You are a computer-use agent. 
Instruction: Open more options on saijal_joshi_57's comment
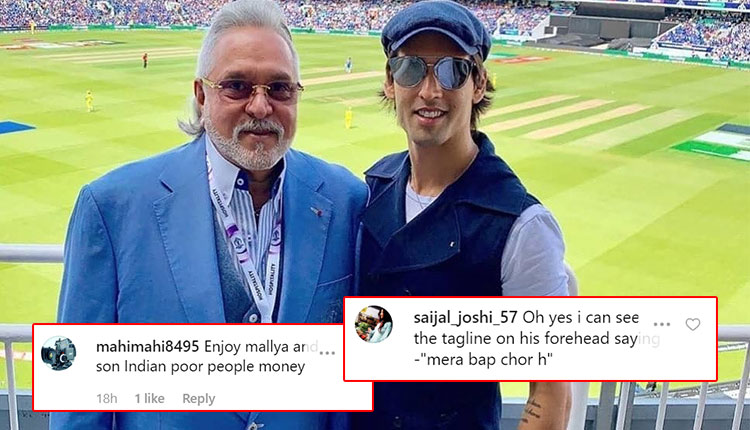click(x=662, y=324)
